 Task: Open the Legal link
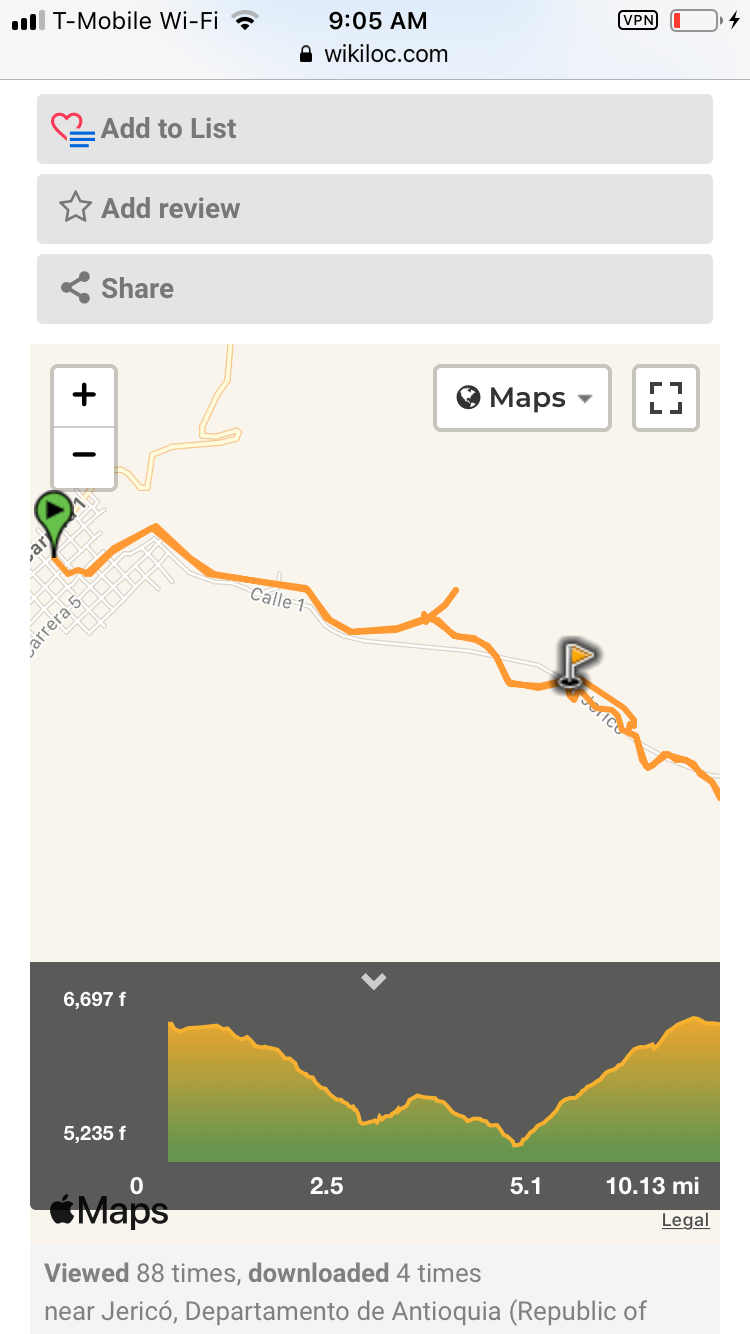point(685,1220)
